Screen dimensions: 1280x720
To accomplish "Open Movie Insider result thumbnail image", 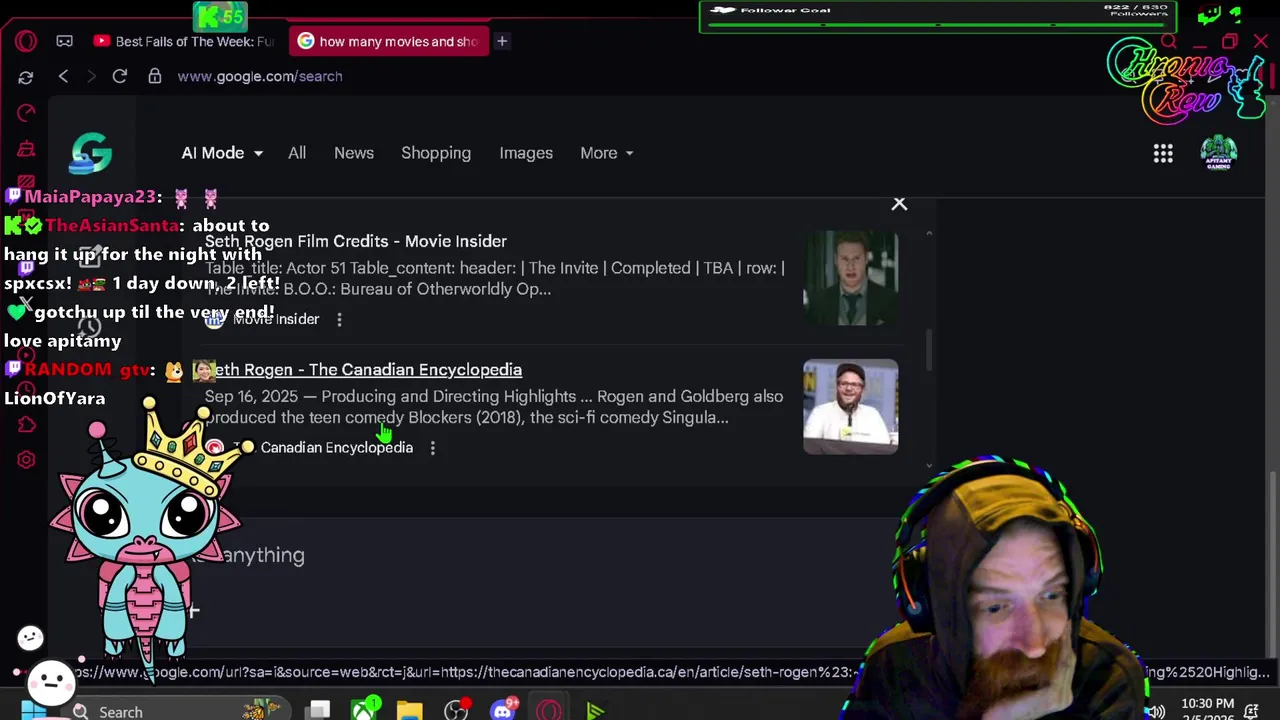I will click(x=850, y=278).
